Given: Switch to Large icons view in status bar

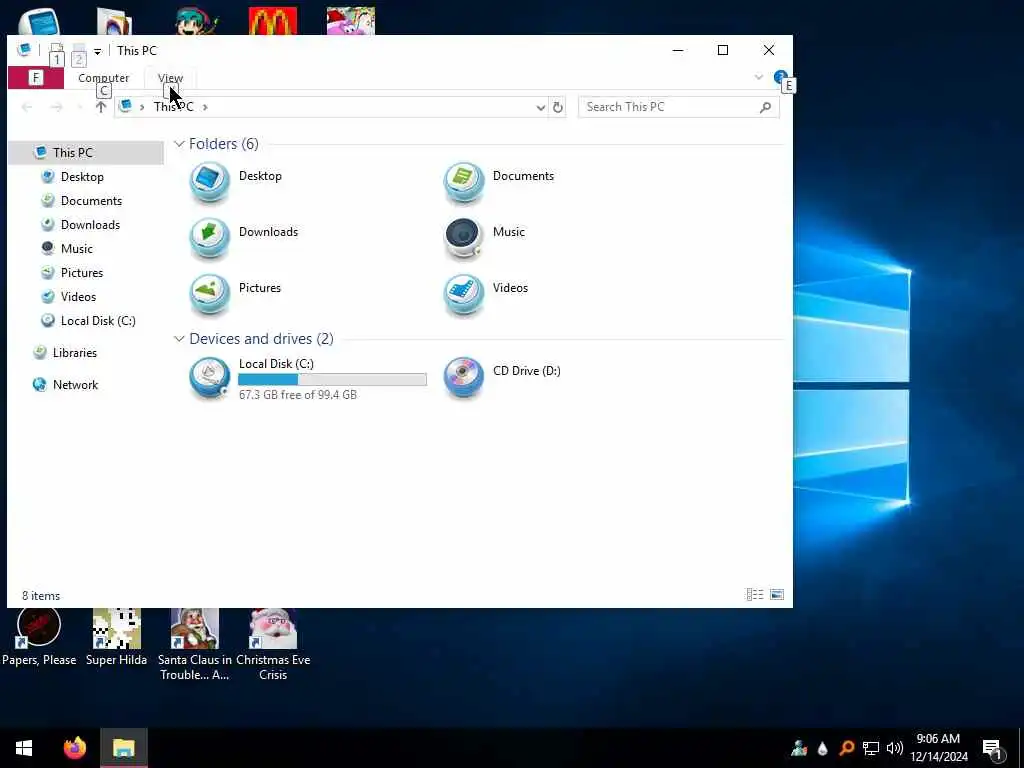Looking at the screenshot, I should [x=776, y=594].
